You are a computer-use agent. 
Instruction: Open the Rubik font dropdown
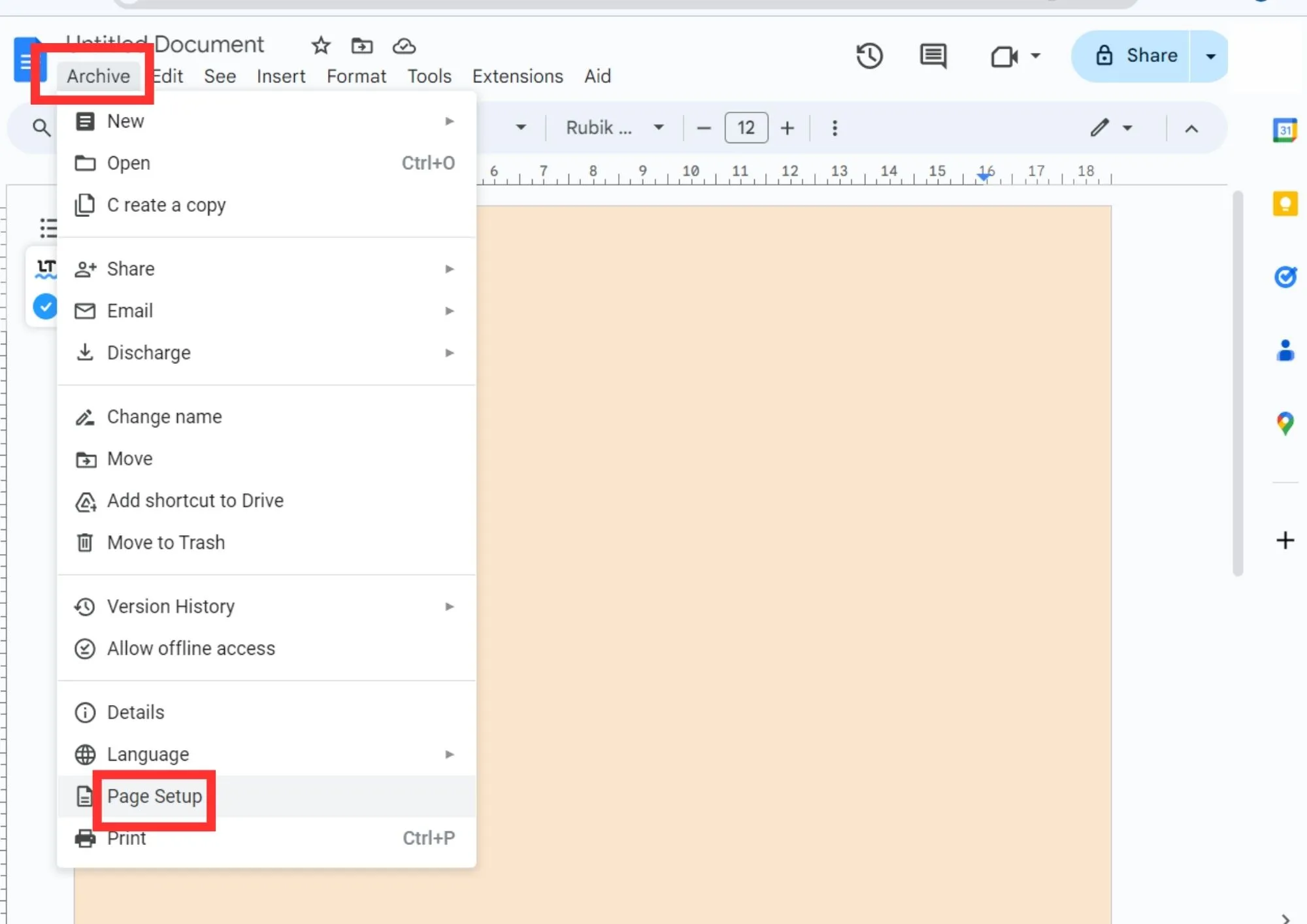coord(614,127)
